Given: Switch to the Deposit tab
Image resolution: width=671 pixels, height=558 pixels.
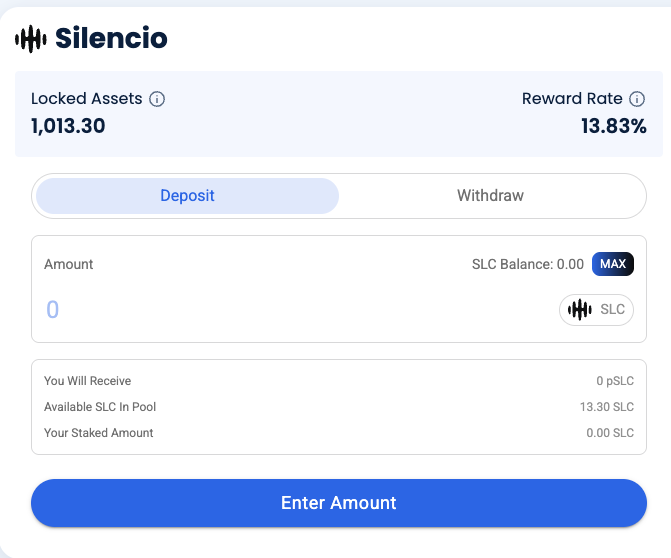Looking at the screenshot, I should click(x=188, y=196).
